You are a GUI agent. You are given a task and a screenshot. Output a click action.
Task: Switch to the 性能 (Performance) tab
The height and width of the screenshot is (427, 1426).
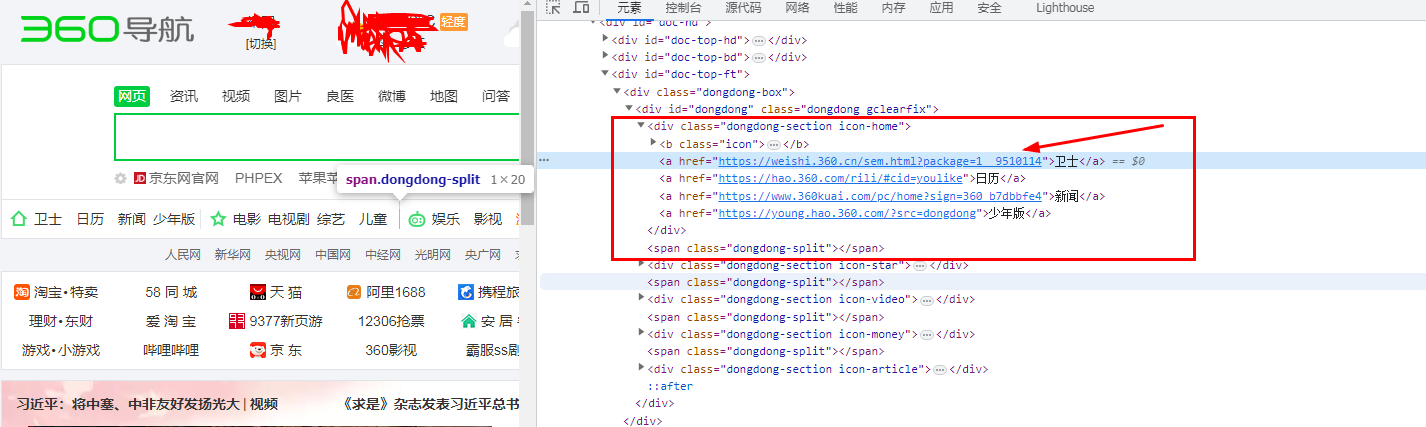pyautogui.click(x=845, y=8)
